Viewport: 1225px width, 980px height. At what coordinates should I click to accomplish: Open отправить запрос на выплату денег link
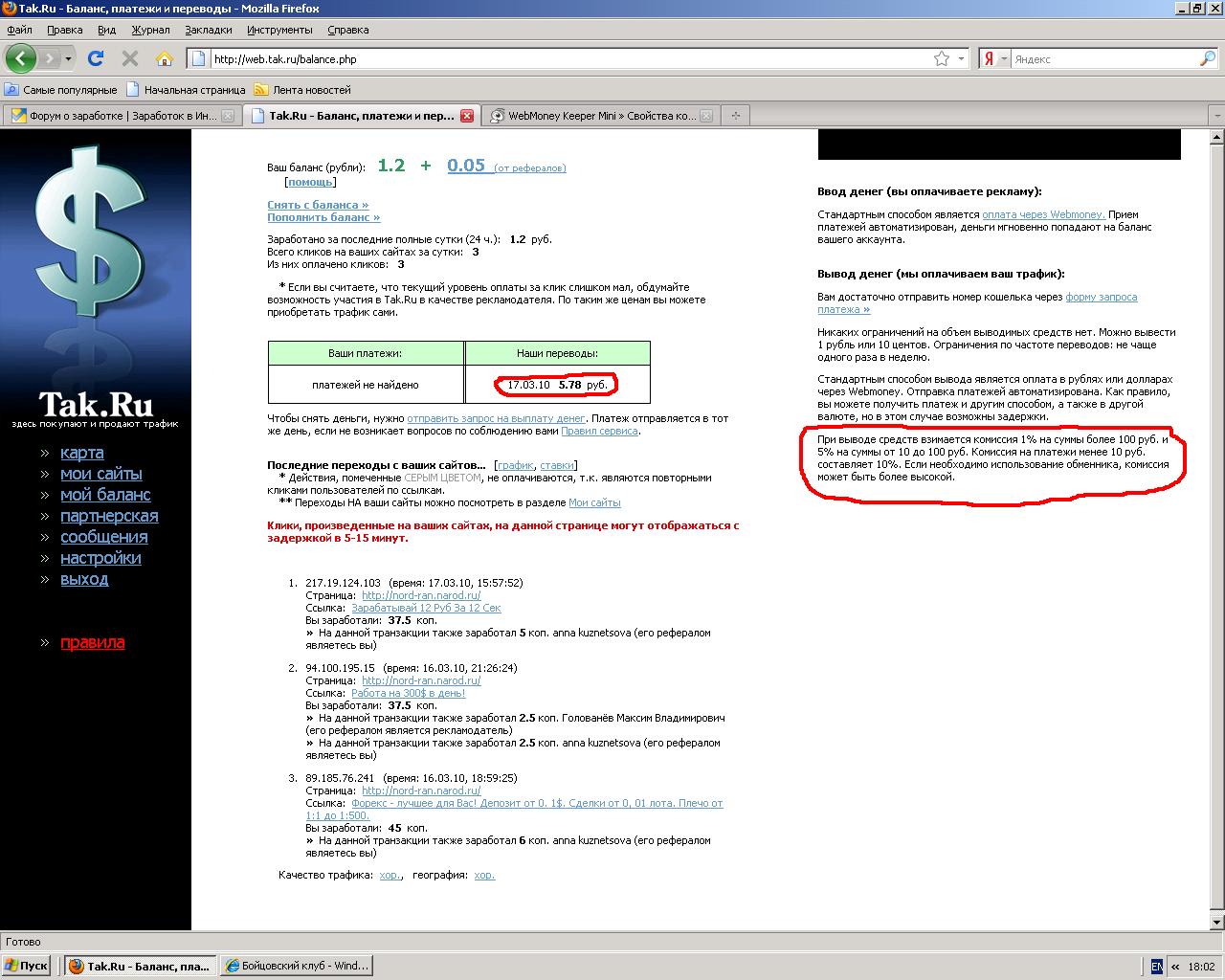point(496,418)
